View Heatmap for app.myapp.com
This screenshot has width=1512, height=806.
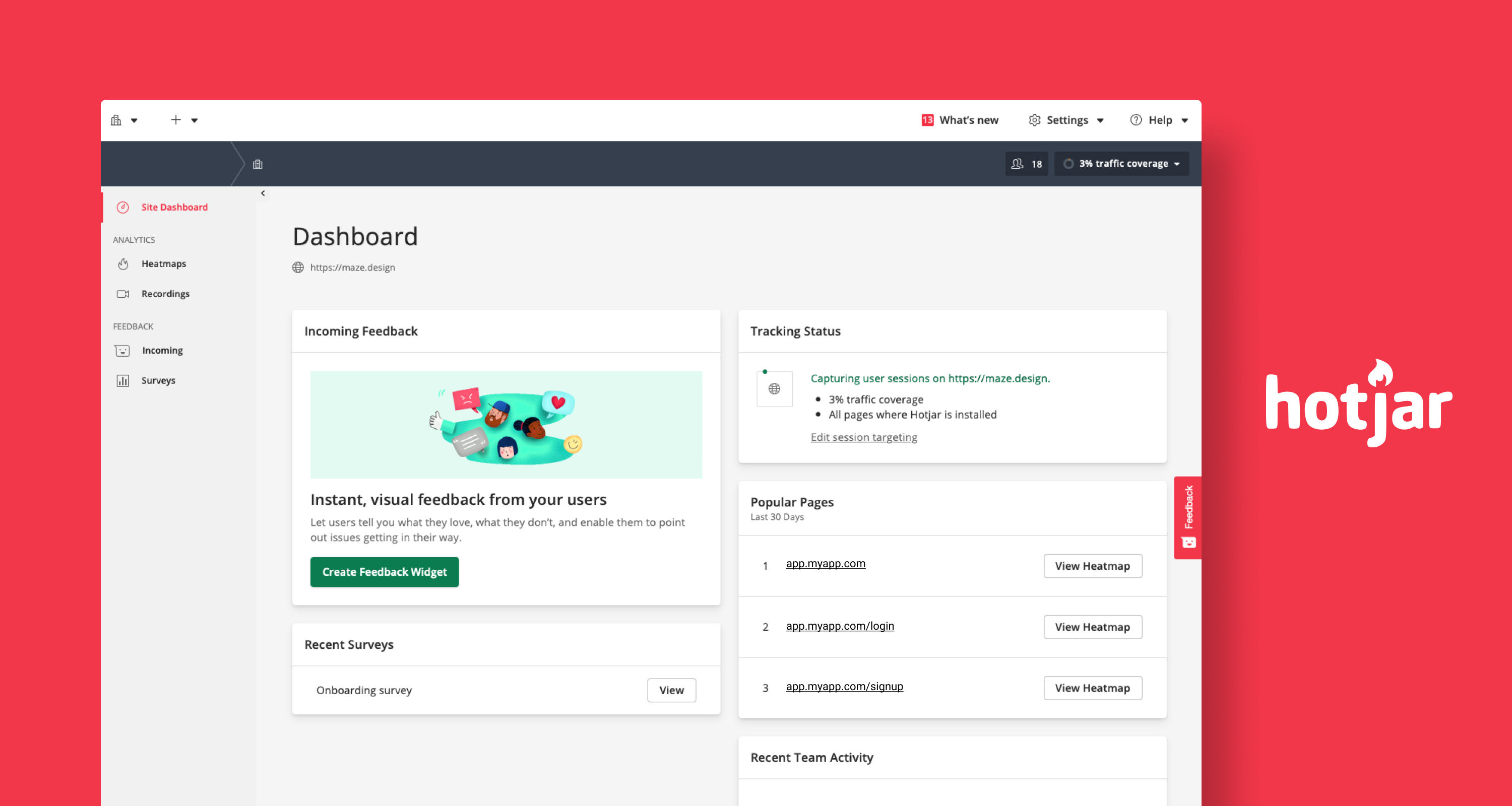pyautogui.click(x=1092, y=566)
